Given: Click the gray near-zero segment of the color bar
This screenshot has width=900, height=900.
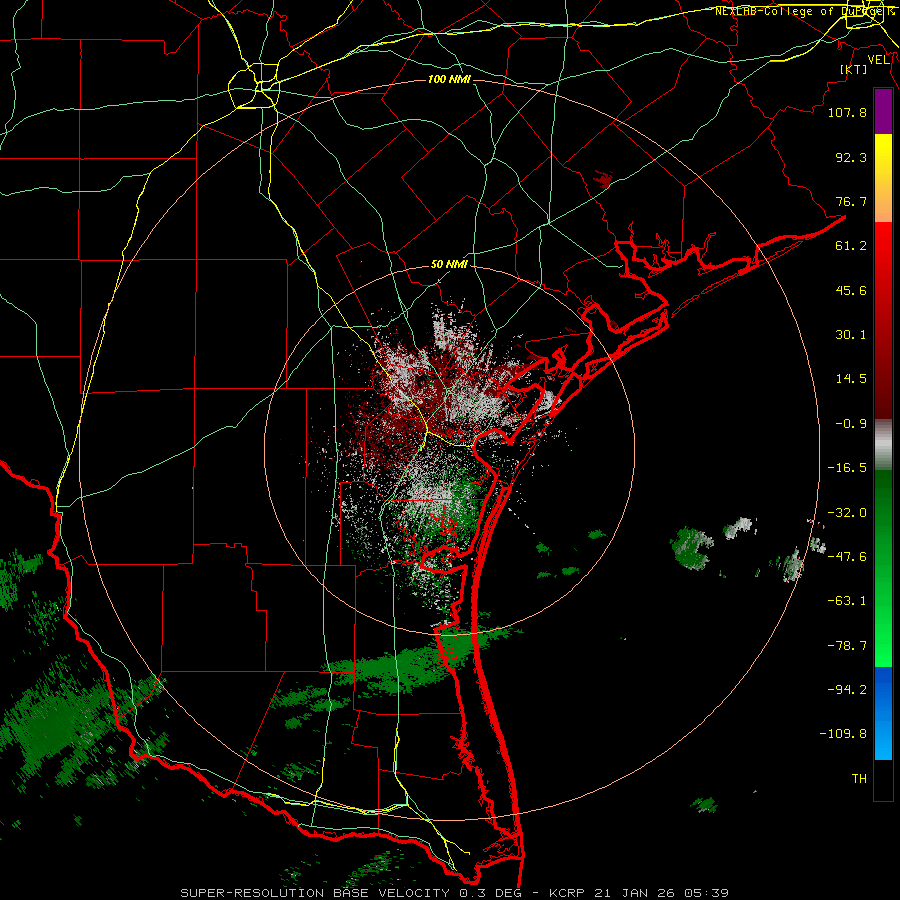Looking at the screenshot, I should (883, 442).
